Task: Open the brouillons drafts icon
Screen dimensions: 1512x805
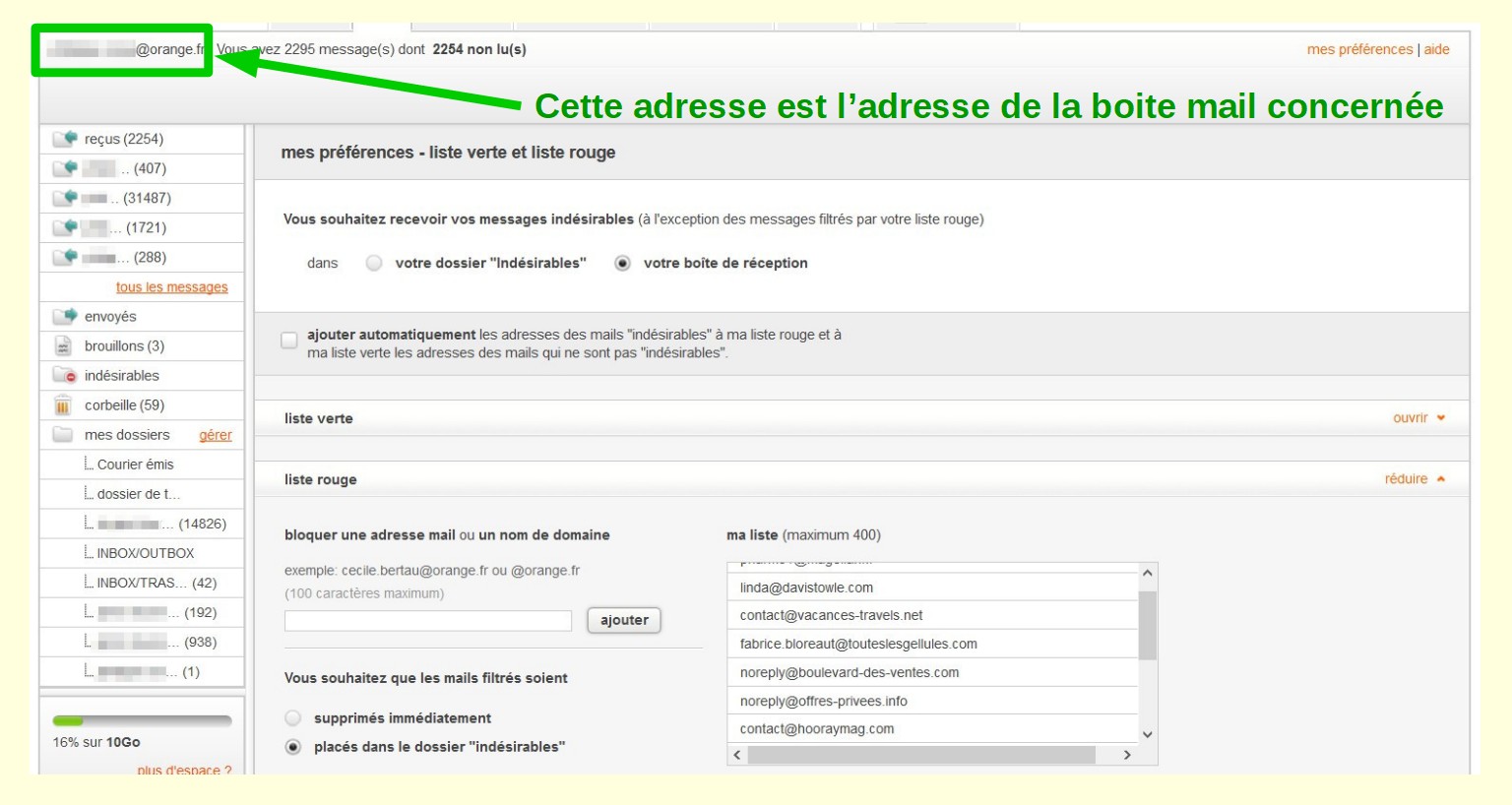Action: [x=64, y=346]
